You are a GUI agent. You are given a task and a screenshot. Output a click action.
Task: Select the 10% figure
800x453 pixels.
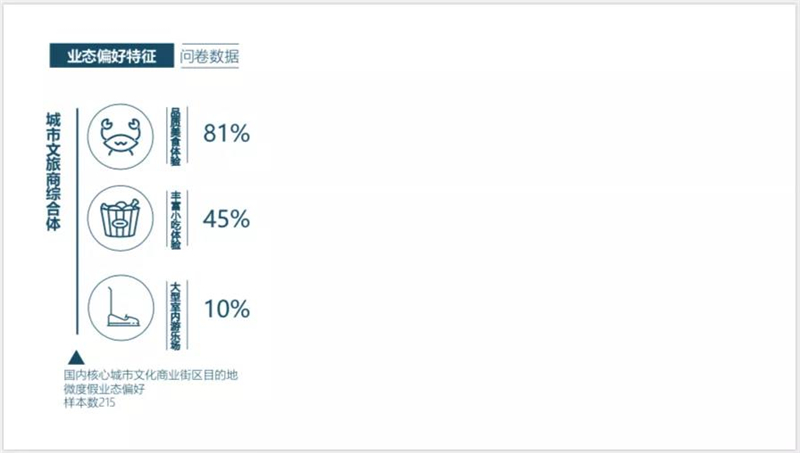(x=226, y=308)
